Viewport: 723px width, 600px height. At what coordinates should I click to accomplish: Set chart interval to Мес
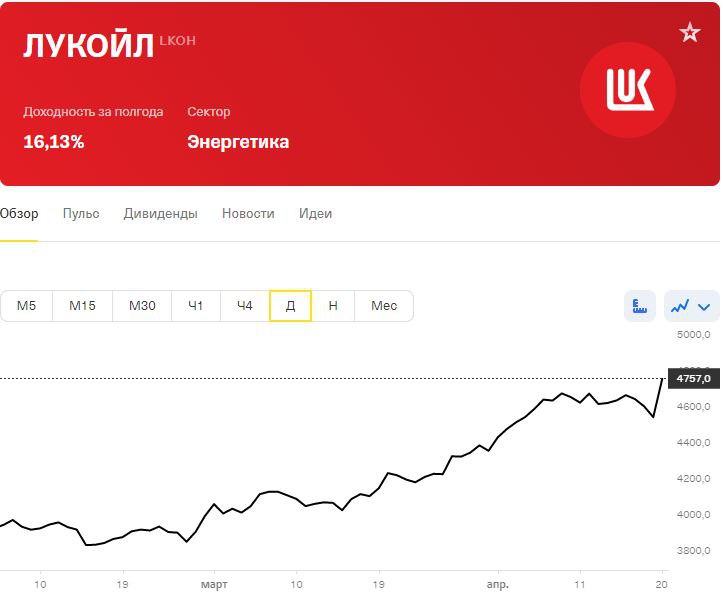[x=384, y=306]
